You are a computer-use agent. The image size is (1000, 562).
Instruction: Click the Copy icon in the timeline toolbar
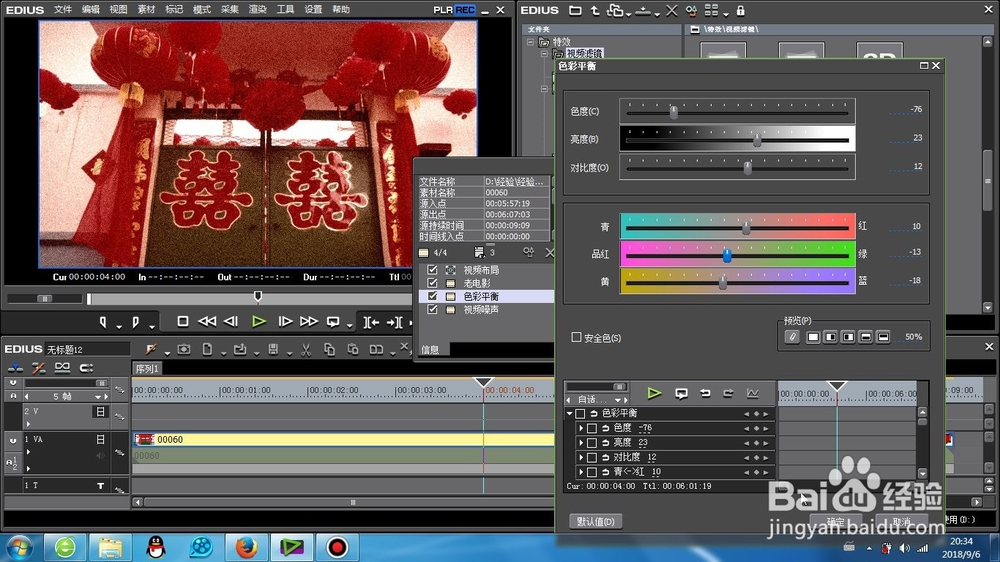pos(329,349)
